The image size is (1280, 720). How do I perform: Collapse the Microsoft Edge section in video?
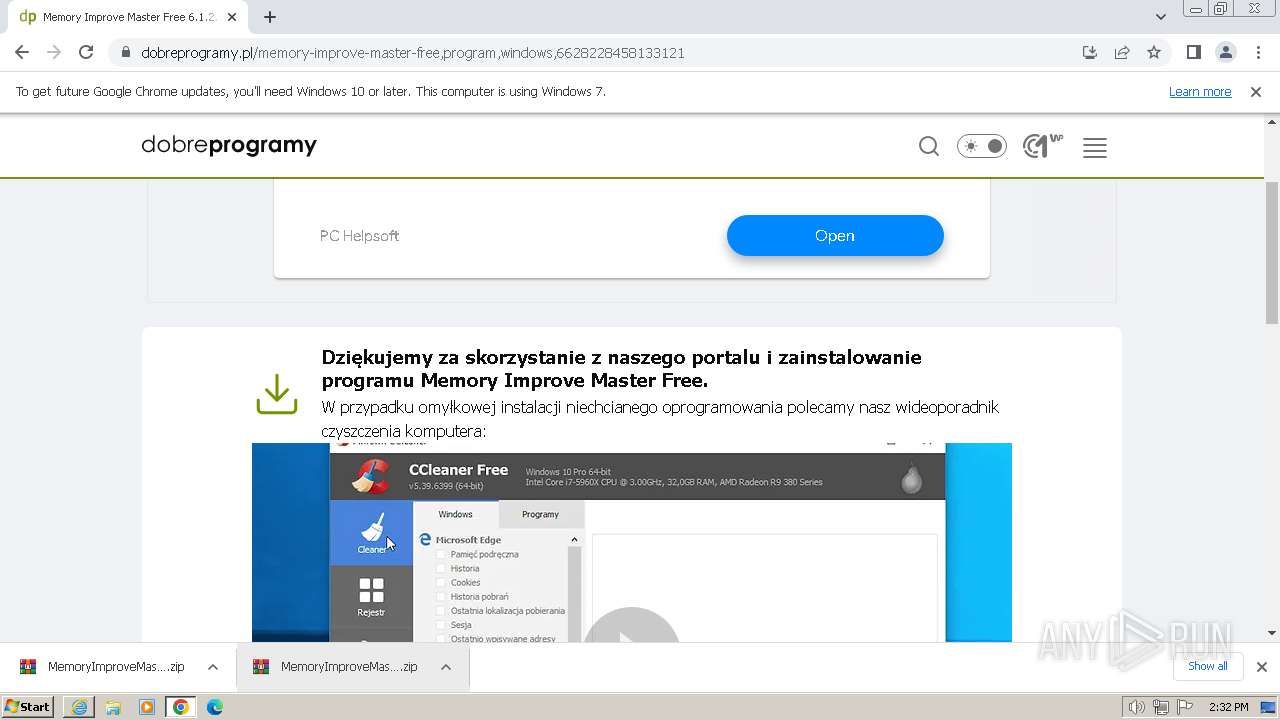[574, 540]
